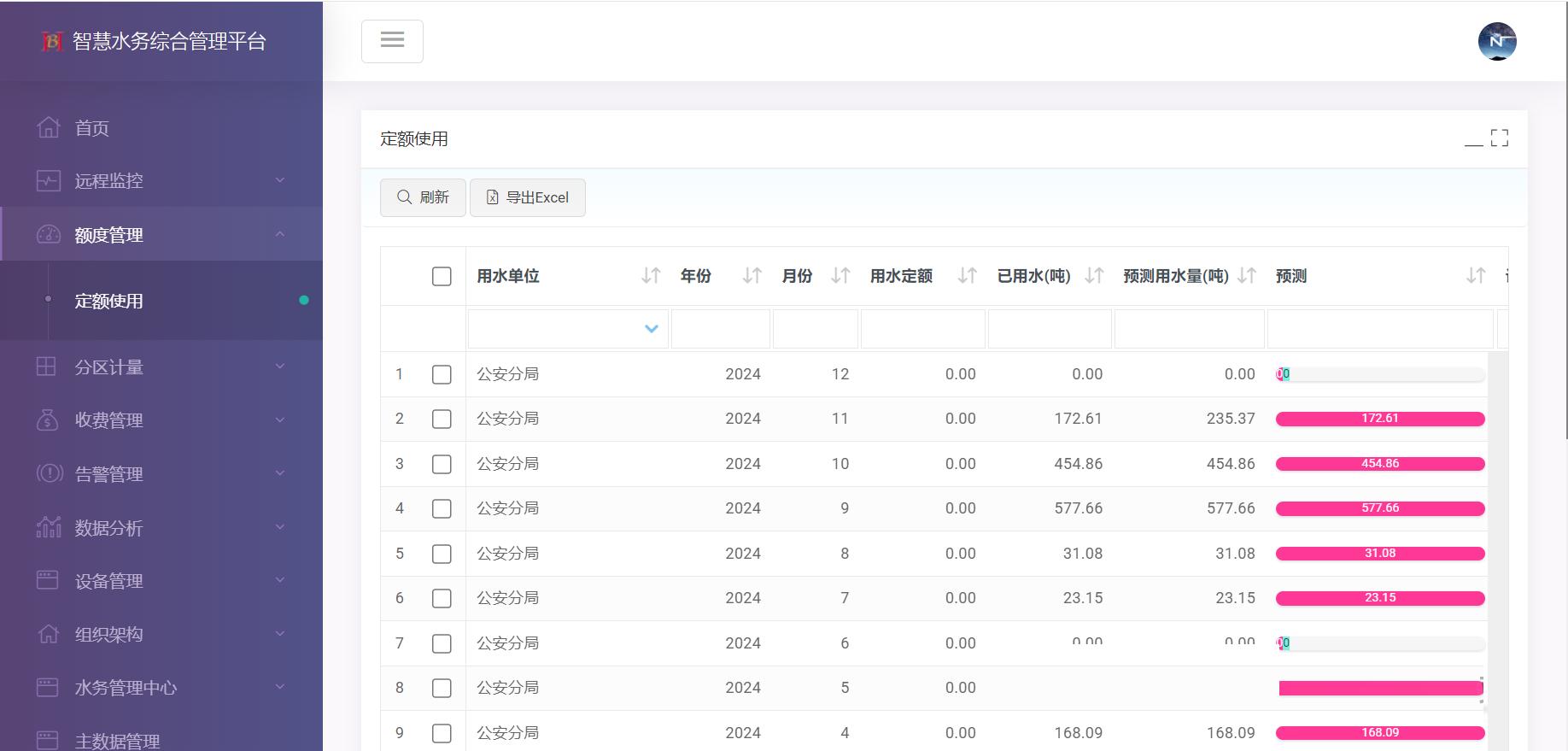The width and height of the screenshot is (1568, 751).
Task: Select the checkbox for row 5
Action: point(442,554)
